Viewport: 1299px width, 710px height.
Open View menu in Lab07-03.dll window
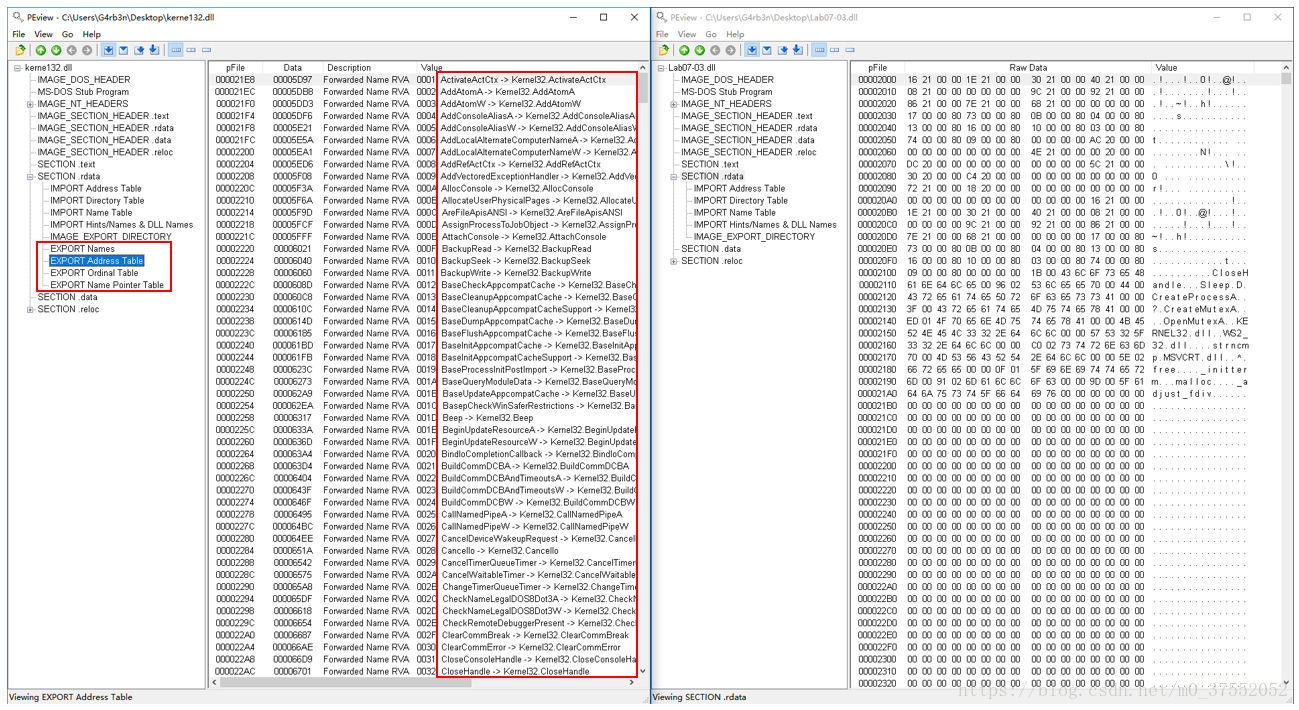[x=687, y=34]
